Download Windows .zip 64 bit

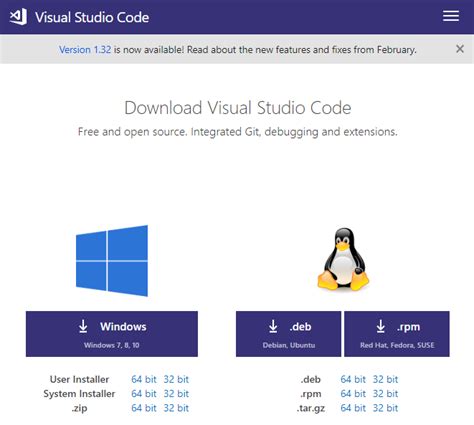144,408
